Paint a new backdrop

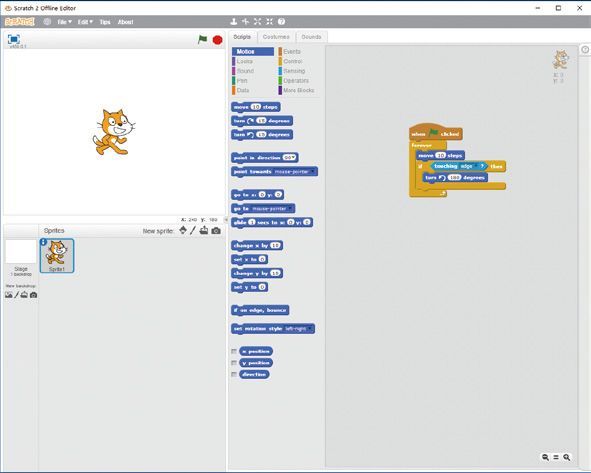[17, 295]
